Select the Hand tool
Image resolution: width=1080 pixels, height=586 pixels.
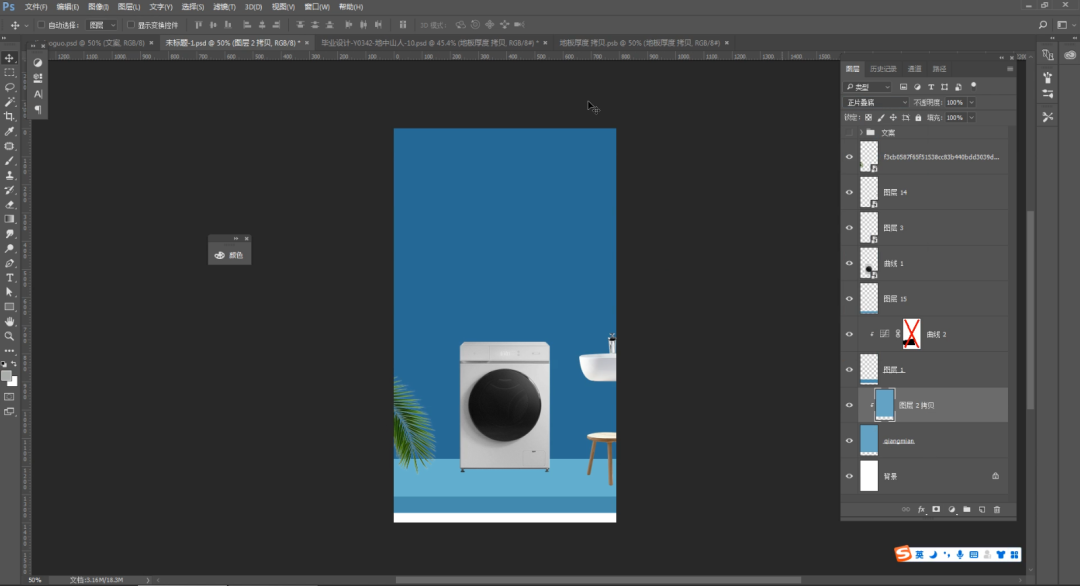click(10, 321)
